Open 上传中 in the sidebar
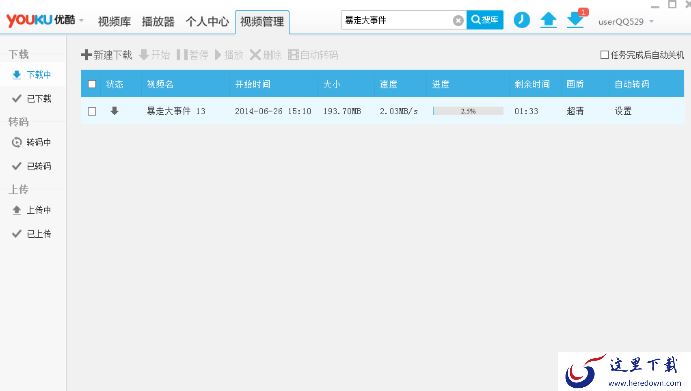 click(32, 210)
